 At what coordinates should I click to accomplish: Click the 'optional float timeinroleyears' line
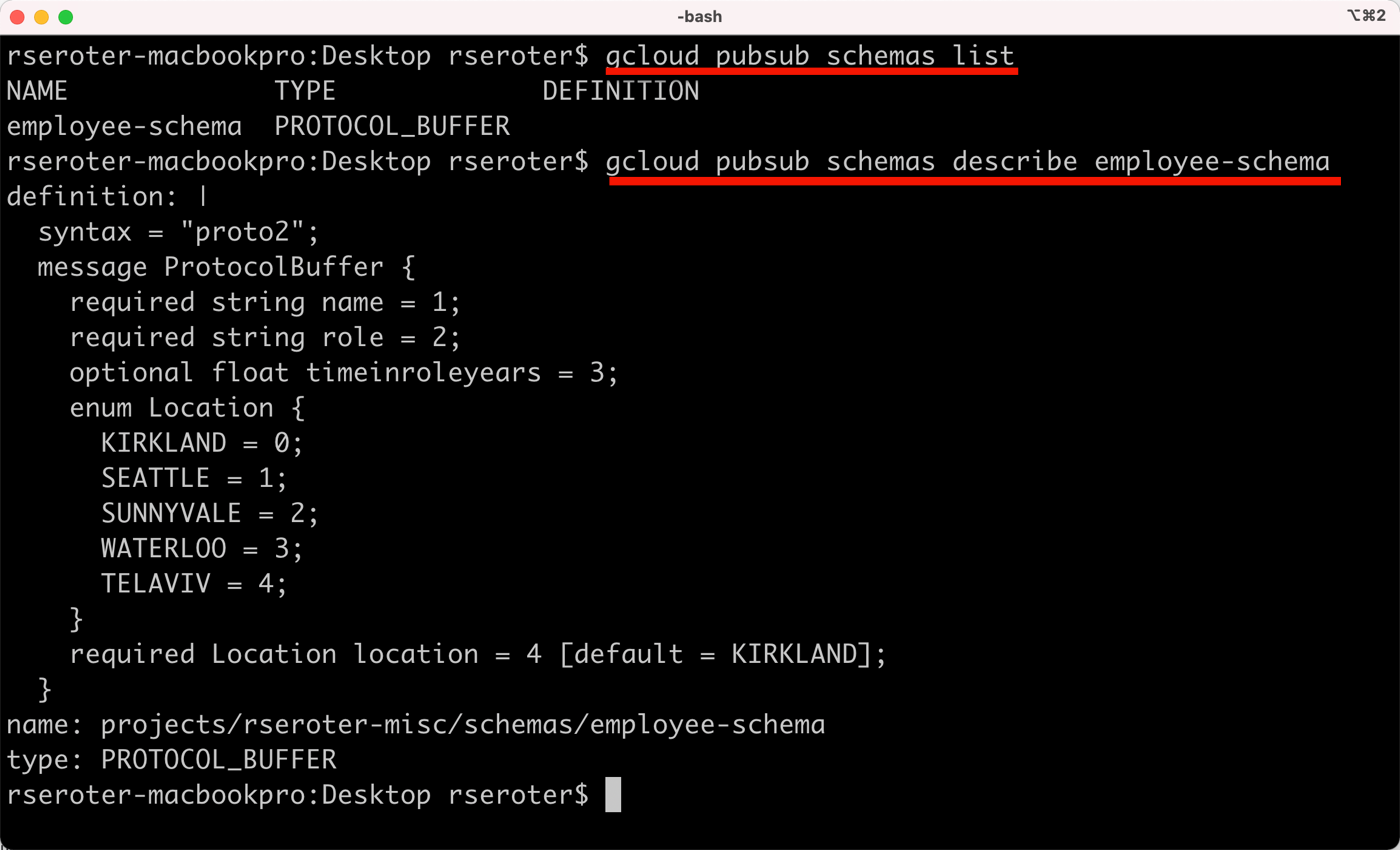(344, 373)
